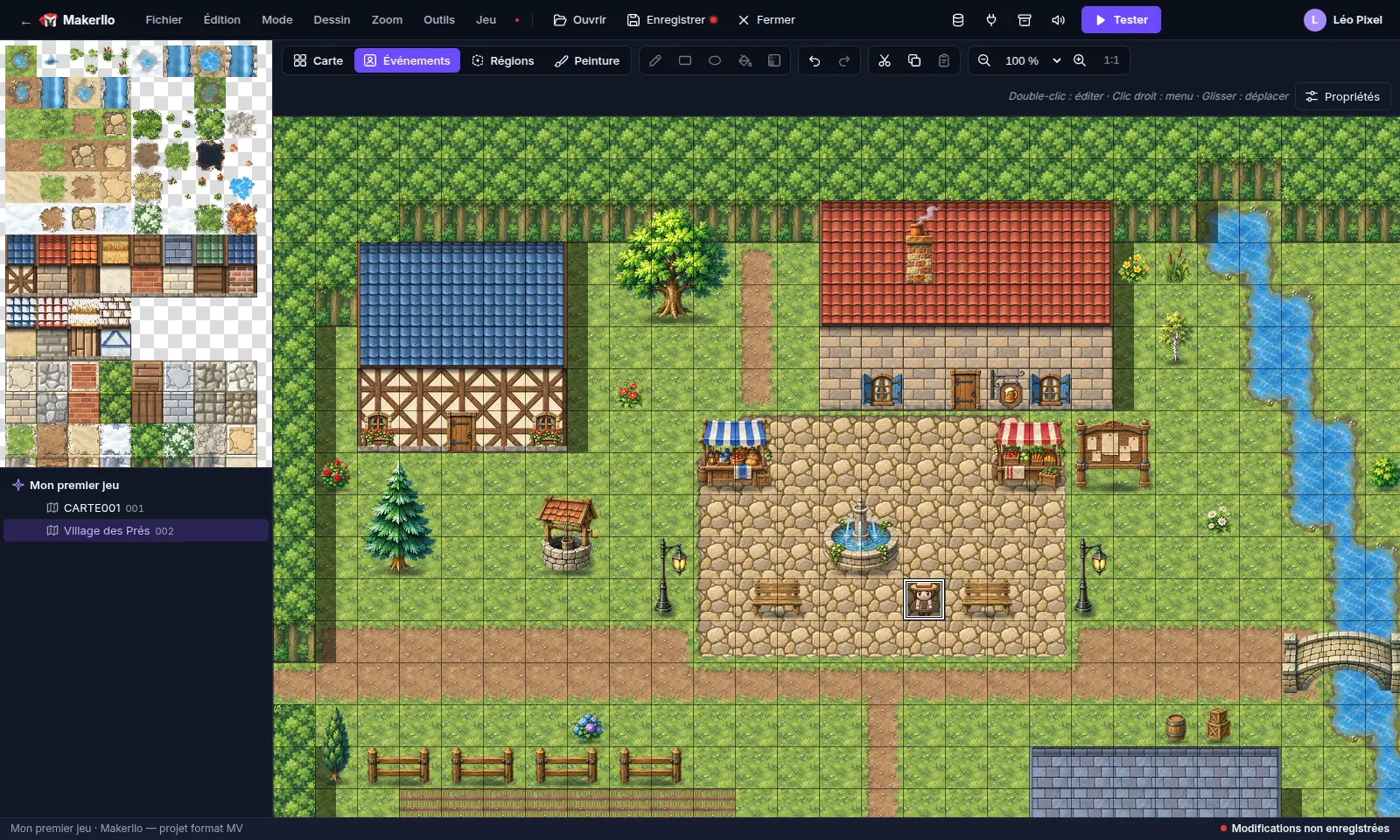Cut the selection with scissors icon
This screenshot has width=1400, height=840.
pos(885,60)
